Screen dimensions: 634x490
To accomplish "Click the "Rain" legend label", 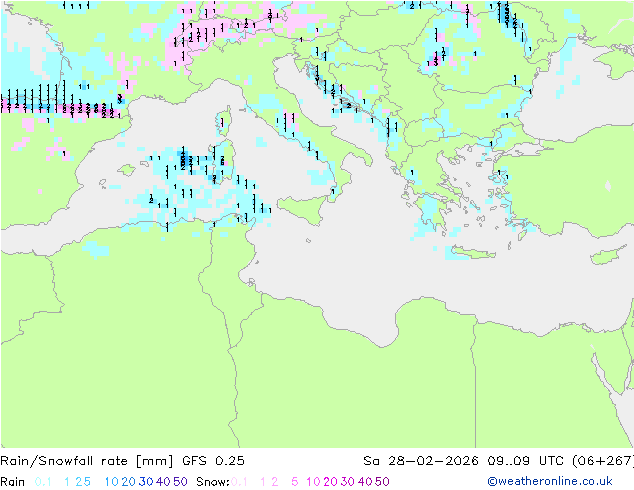I will [x=13, y=482].
